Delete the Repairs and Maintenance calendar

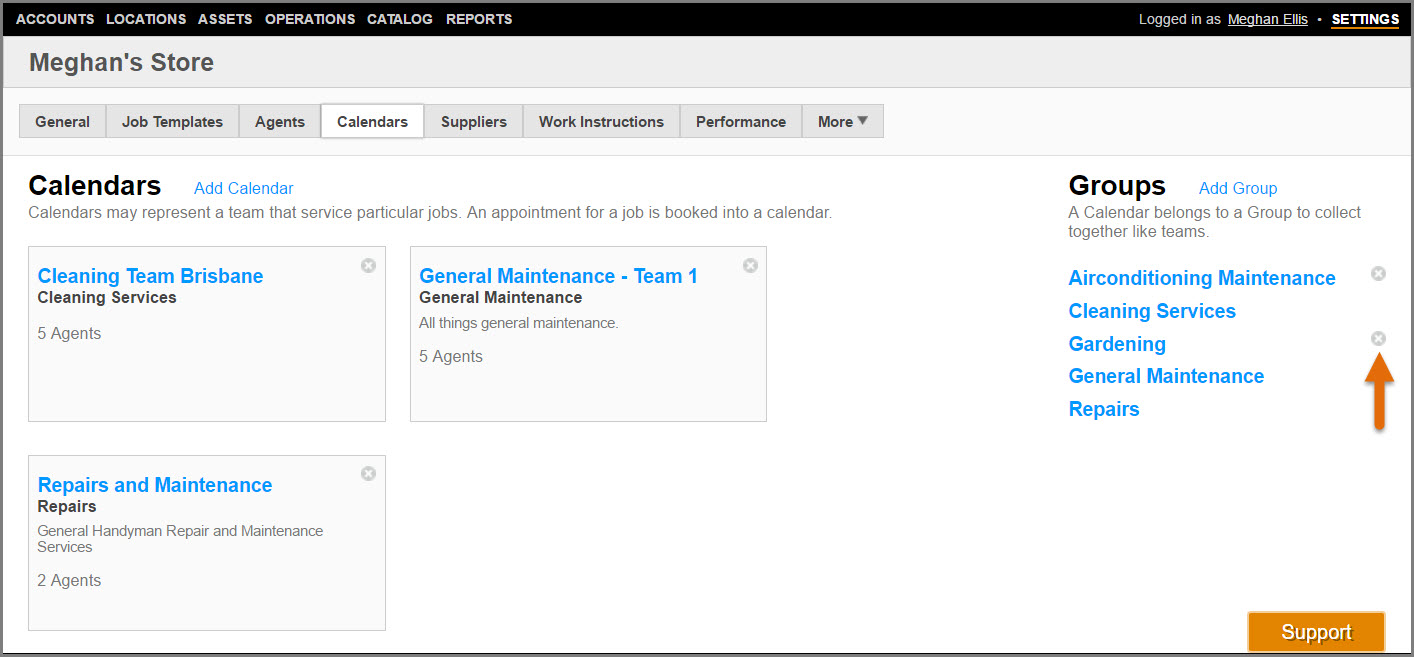click(368, 473)
